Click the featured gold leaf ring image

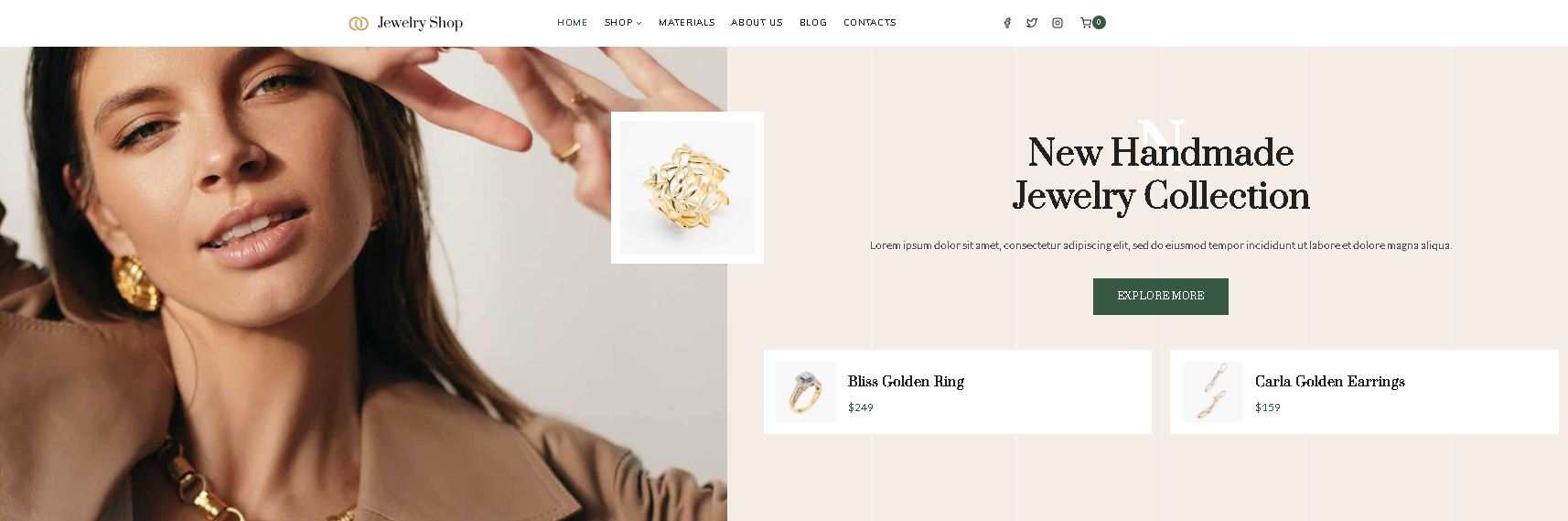688,188
